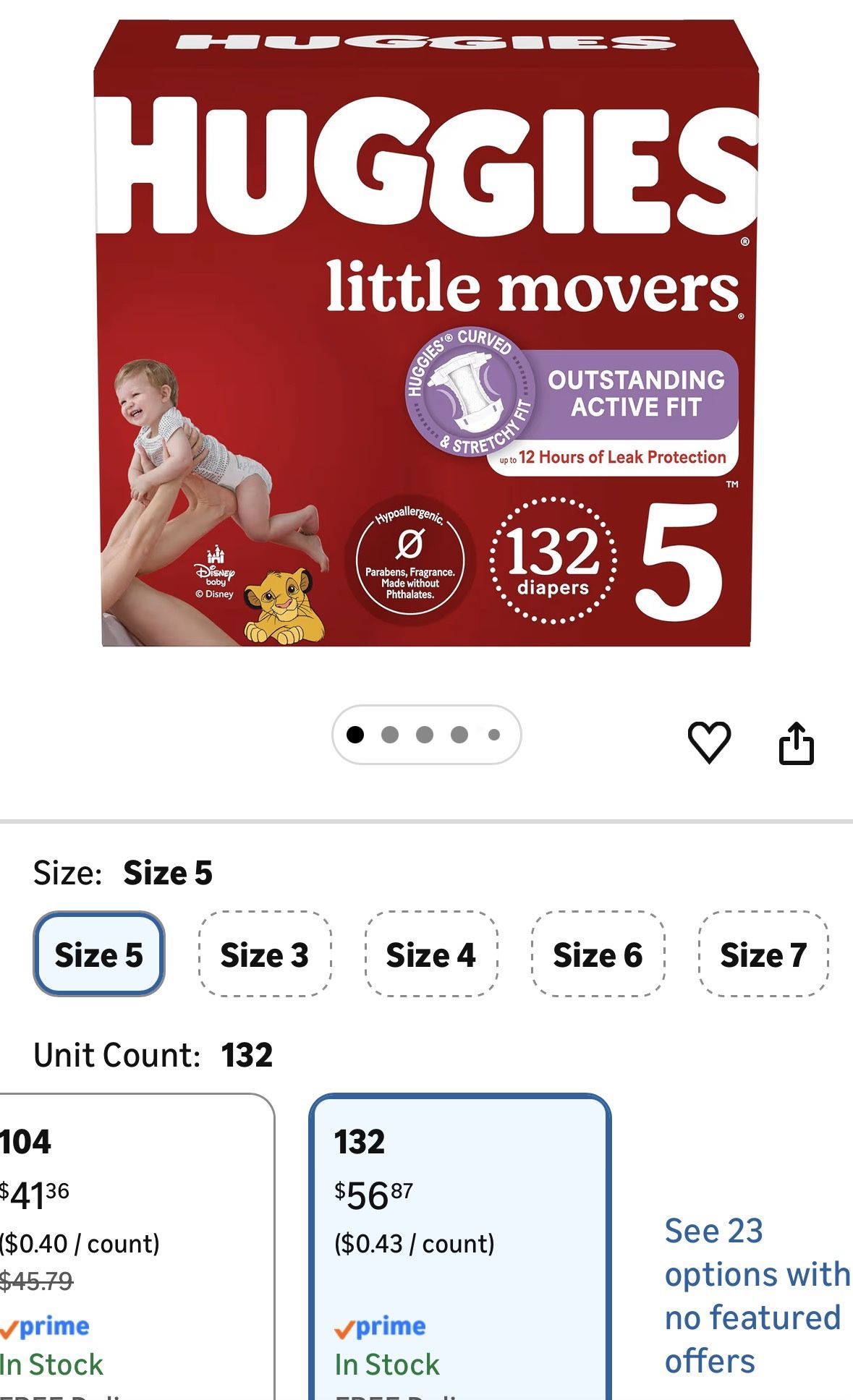The height and width of the screenshot is (1400, 853).
Task: Tap the $56.87 price in the 132 card
Action: click(x=373, y=1195)
